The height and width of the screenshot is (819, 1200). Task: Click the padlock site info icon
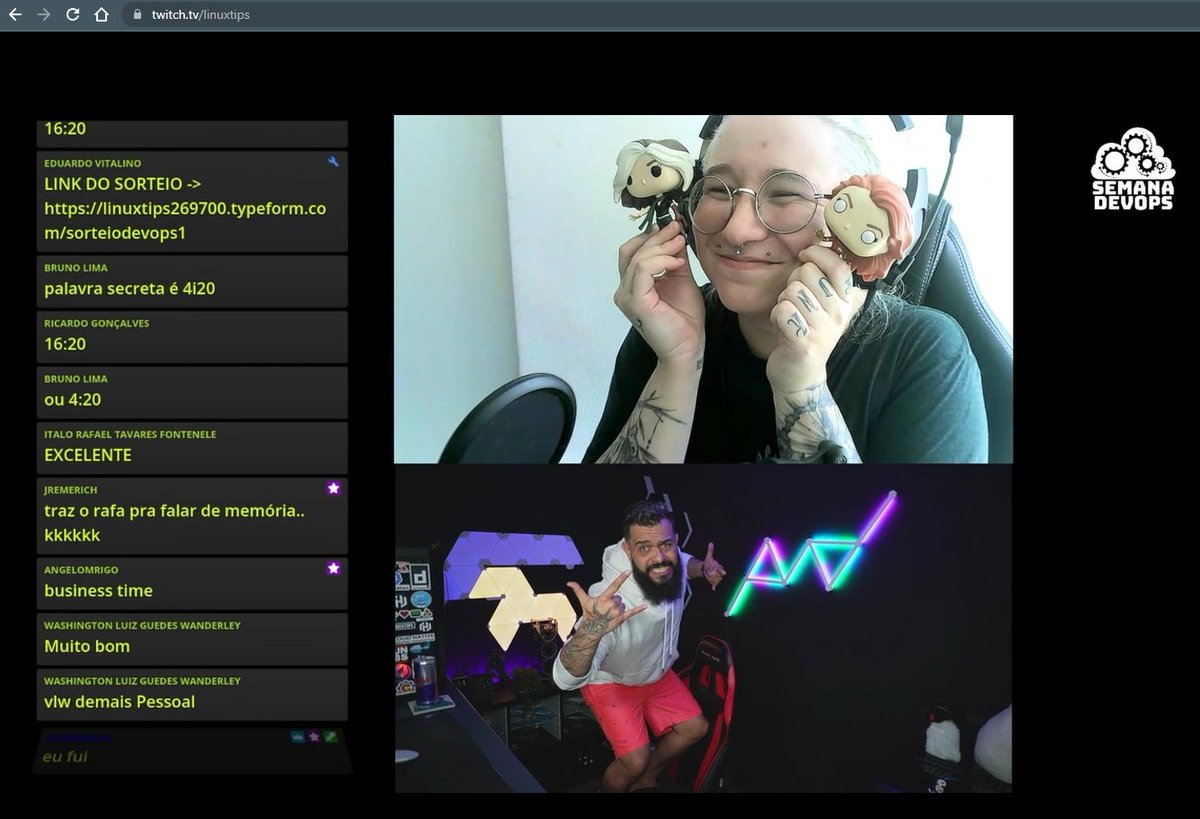[138, 15]
